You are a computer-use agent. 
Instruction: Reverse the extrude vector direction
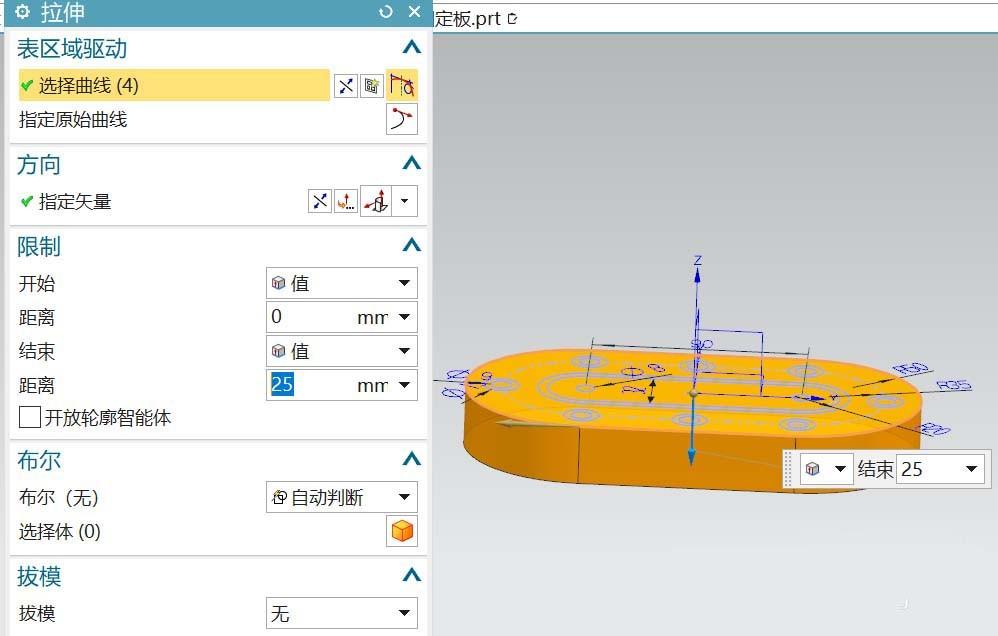pos(320,200)
